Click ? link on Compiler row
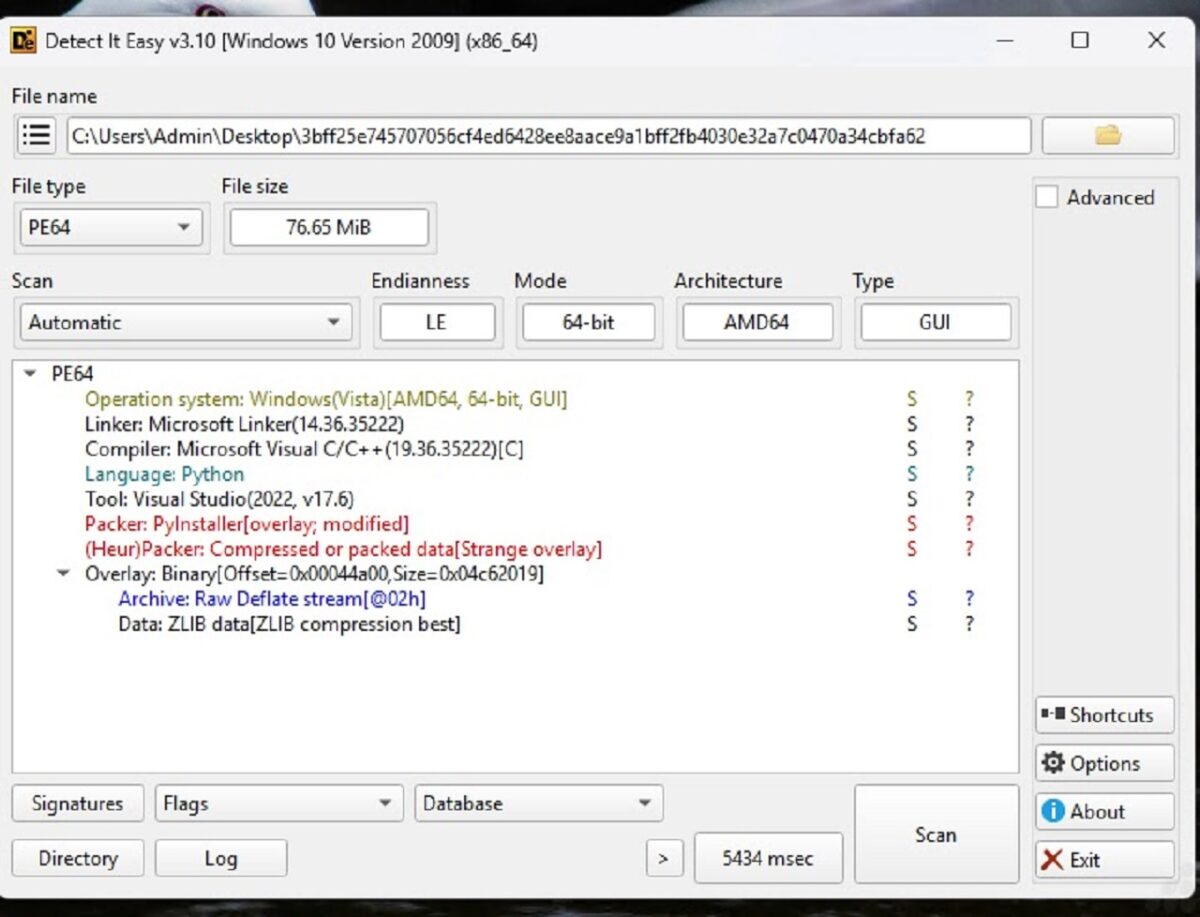Viewport: 1200px width, 917px height. (969, 449)
